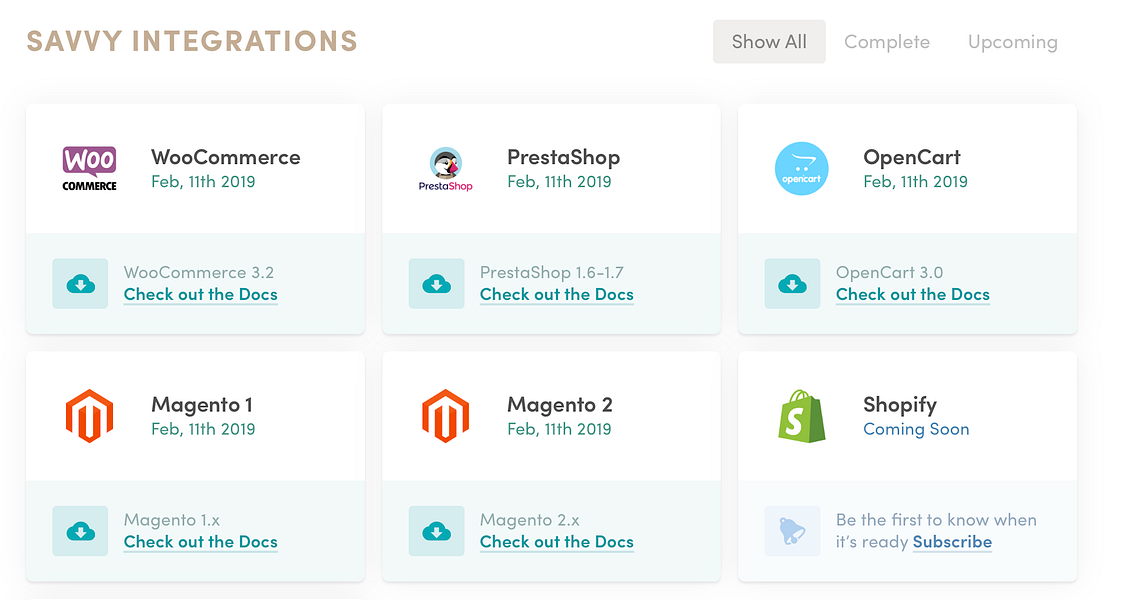Screen dimensions: 1136x600
Task: Click the Magento 2.x cloud download icon
Action: (x=437, y=531)
